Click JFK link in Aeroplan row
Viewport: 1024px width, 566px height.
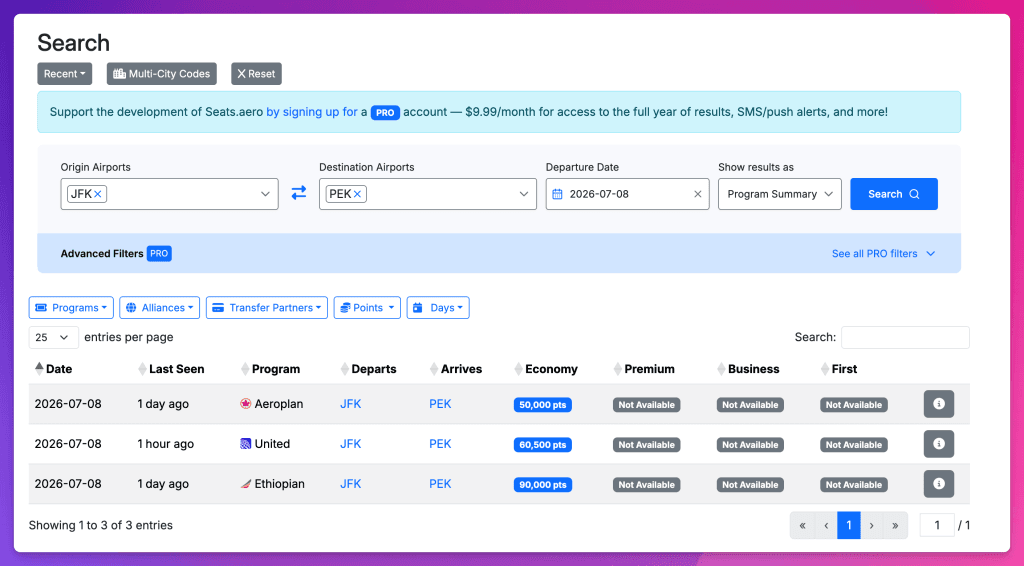coord(351,404)
